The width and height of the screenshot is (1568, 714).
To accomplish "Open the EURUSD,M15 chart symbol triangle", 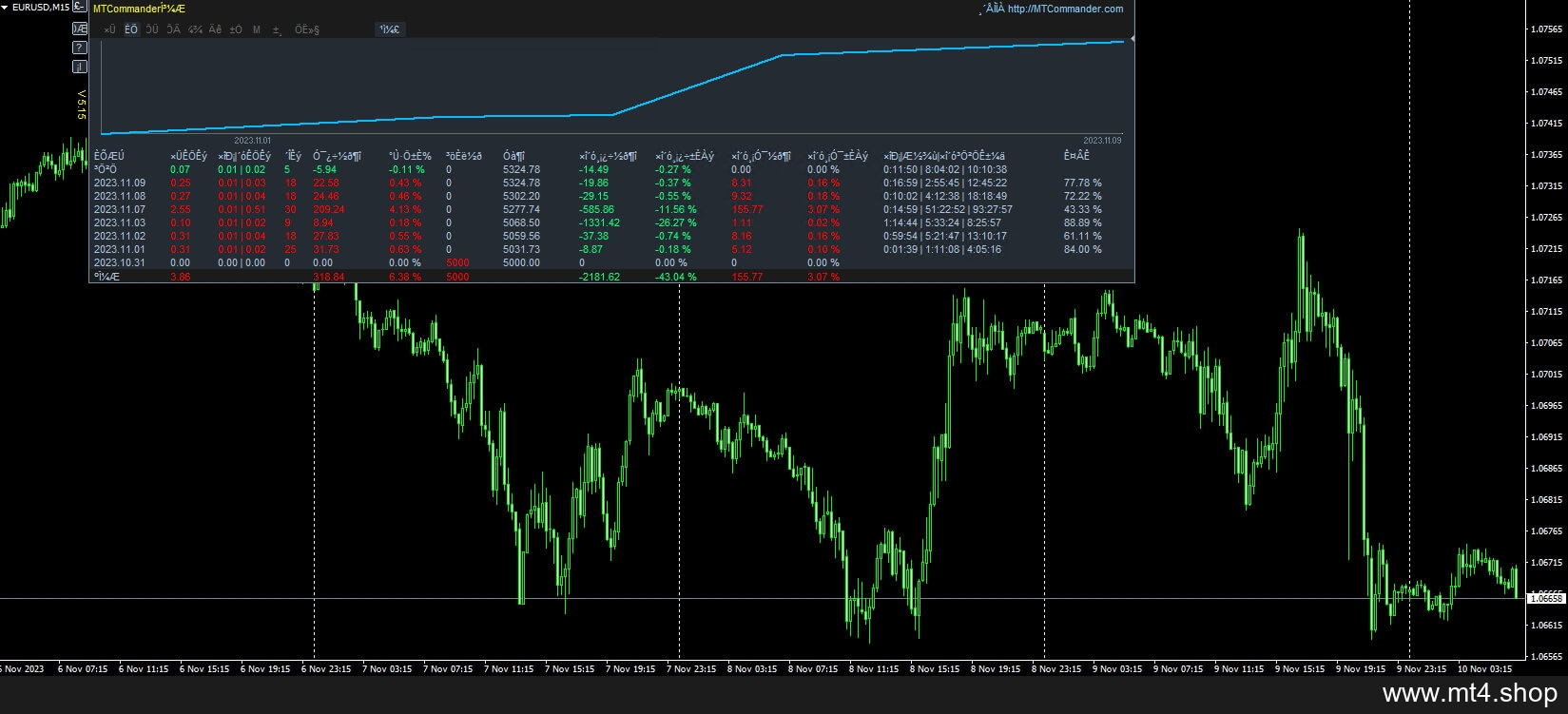I will (x=5, y=8).
